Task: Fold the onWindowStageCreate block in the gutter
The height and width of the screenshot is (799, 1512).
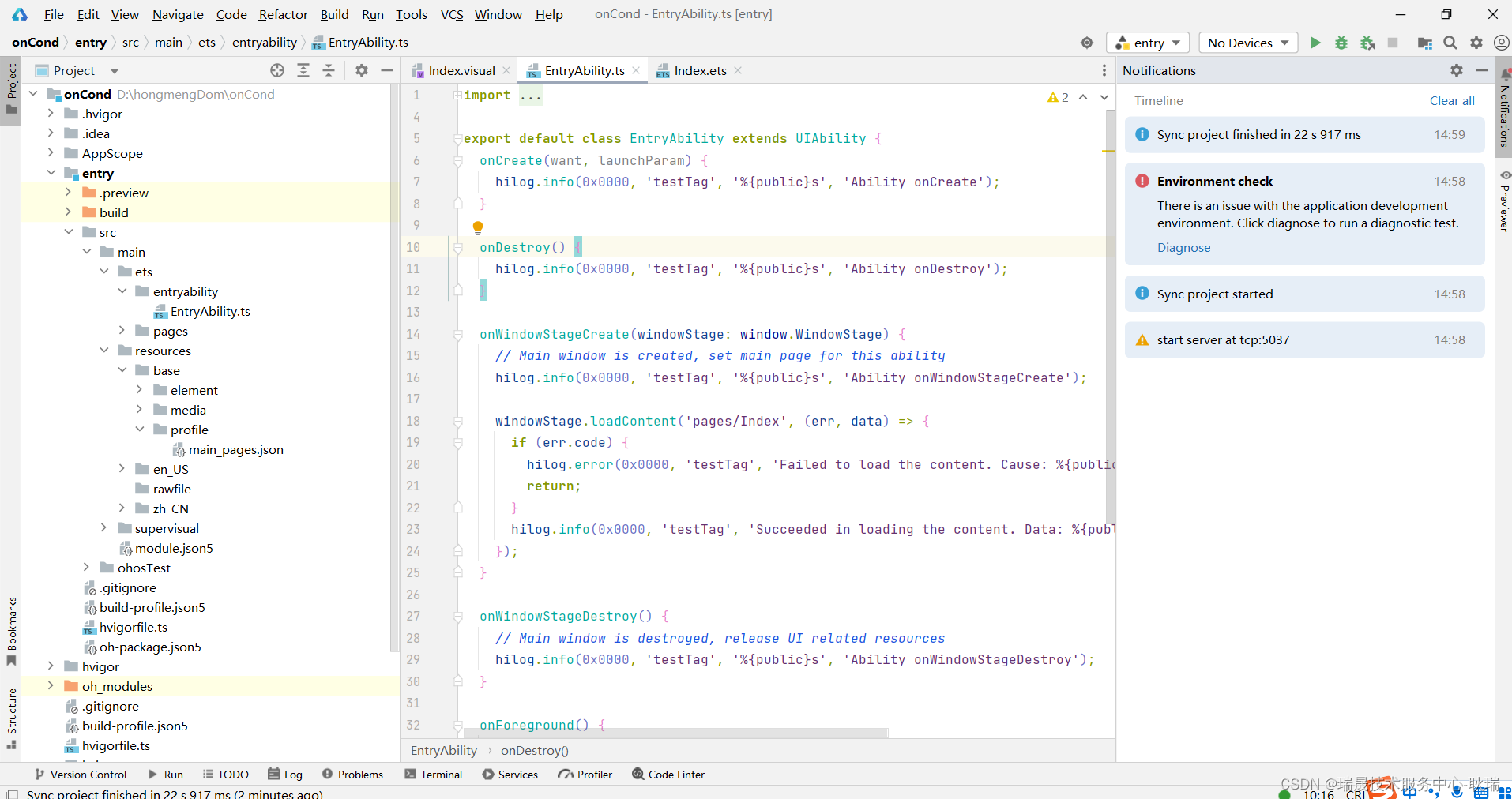Action: click(x=458, y=334)
